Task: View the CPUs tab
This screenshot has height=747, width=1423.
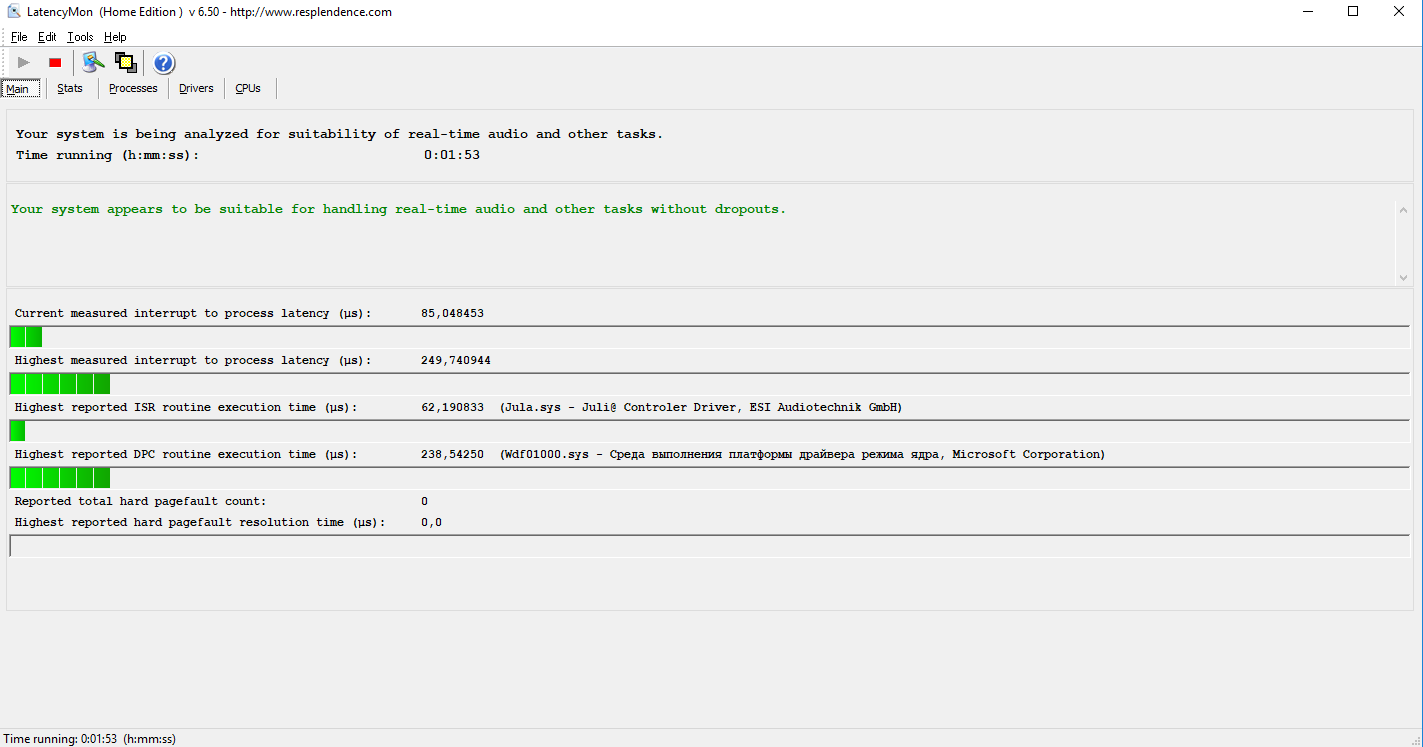Action: click(248, 88)
